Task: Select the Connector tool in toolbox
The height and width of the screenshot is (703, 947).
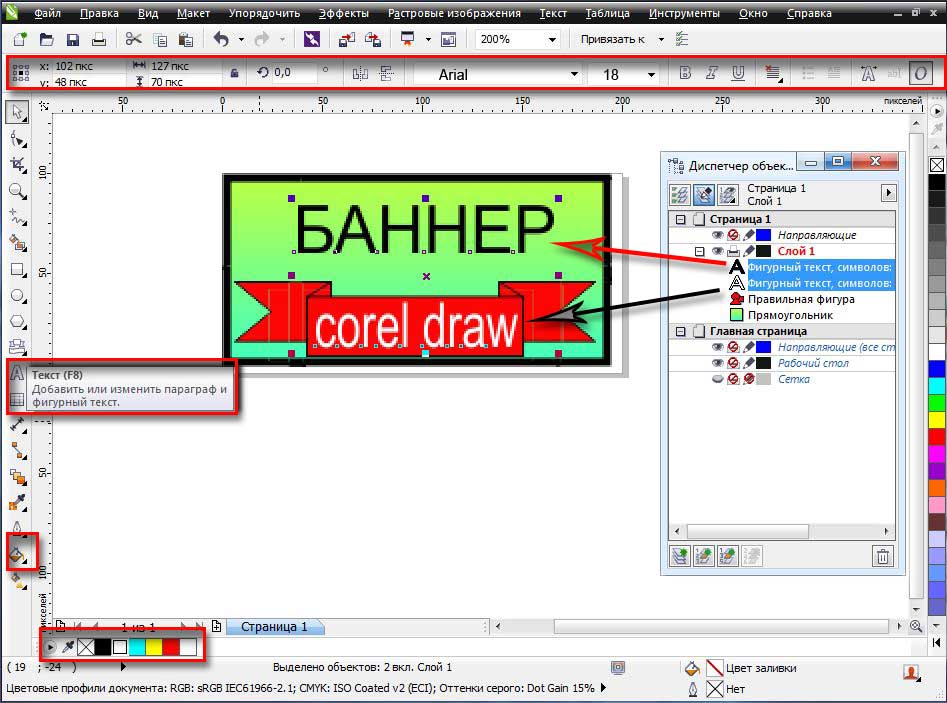Action: pyautogui.click(x=18, y=451)
